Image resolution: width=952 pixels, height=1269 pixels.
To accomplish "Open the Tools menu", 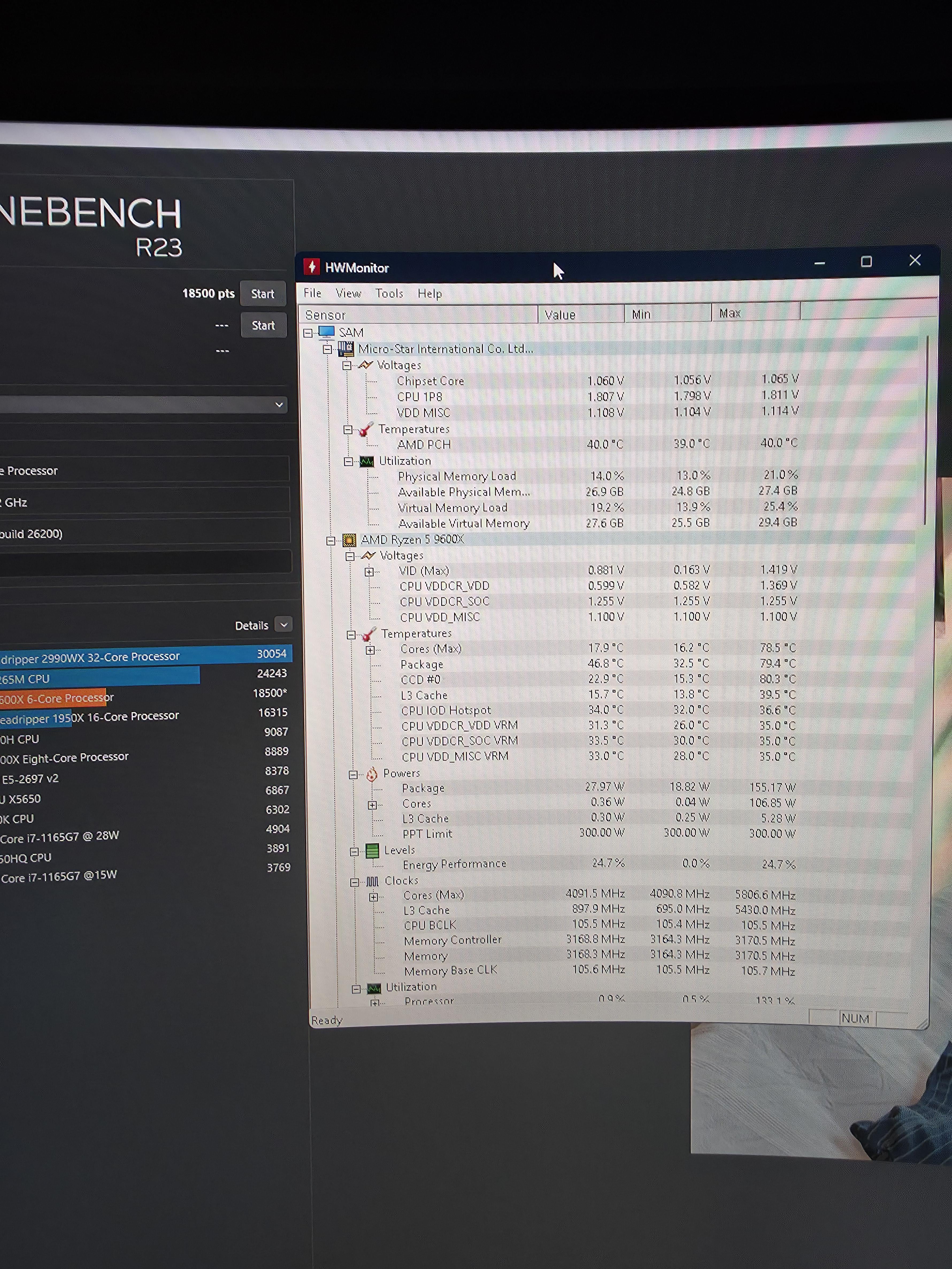I will coord(389,293).
